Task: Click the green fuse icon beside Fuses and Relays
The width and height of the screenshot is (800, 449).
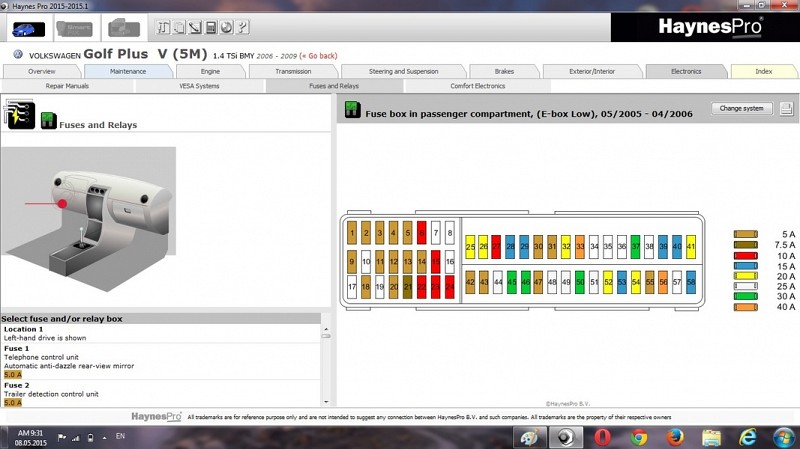Action: pyautogui.click(x=48, y=120)
